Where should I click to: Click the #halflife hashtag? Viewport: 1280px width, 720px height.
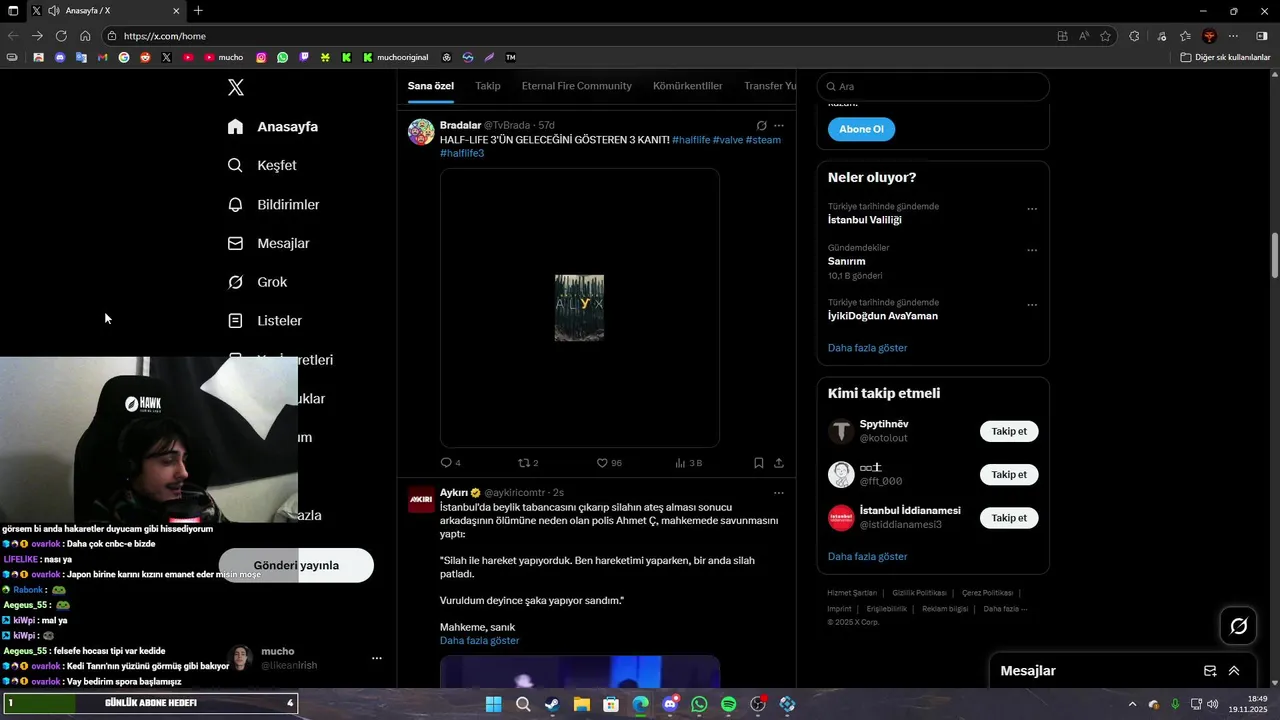pos(691,140)
